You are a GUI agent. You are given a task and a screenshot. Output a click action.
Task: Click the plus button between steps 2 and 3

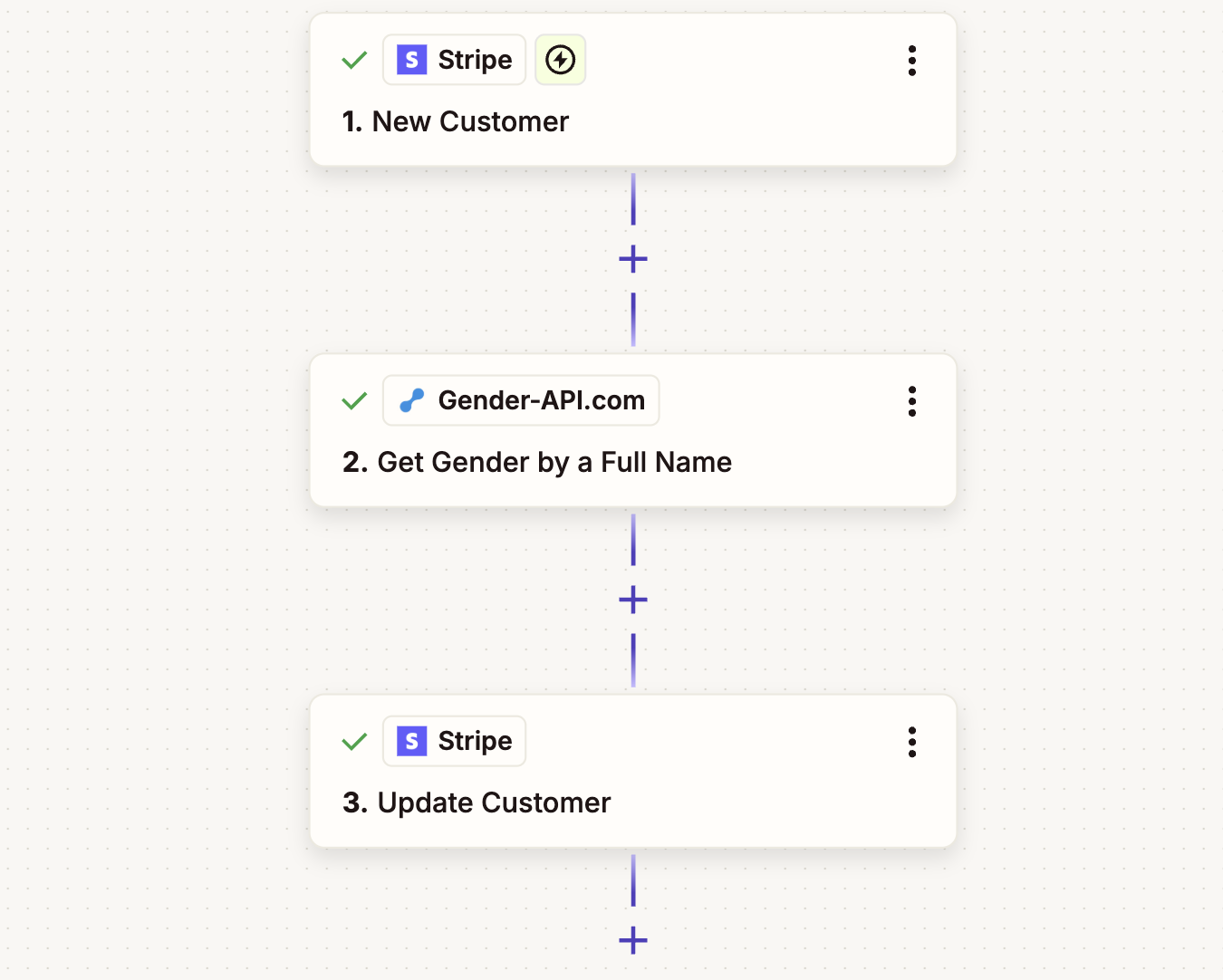632,599
